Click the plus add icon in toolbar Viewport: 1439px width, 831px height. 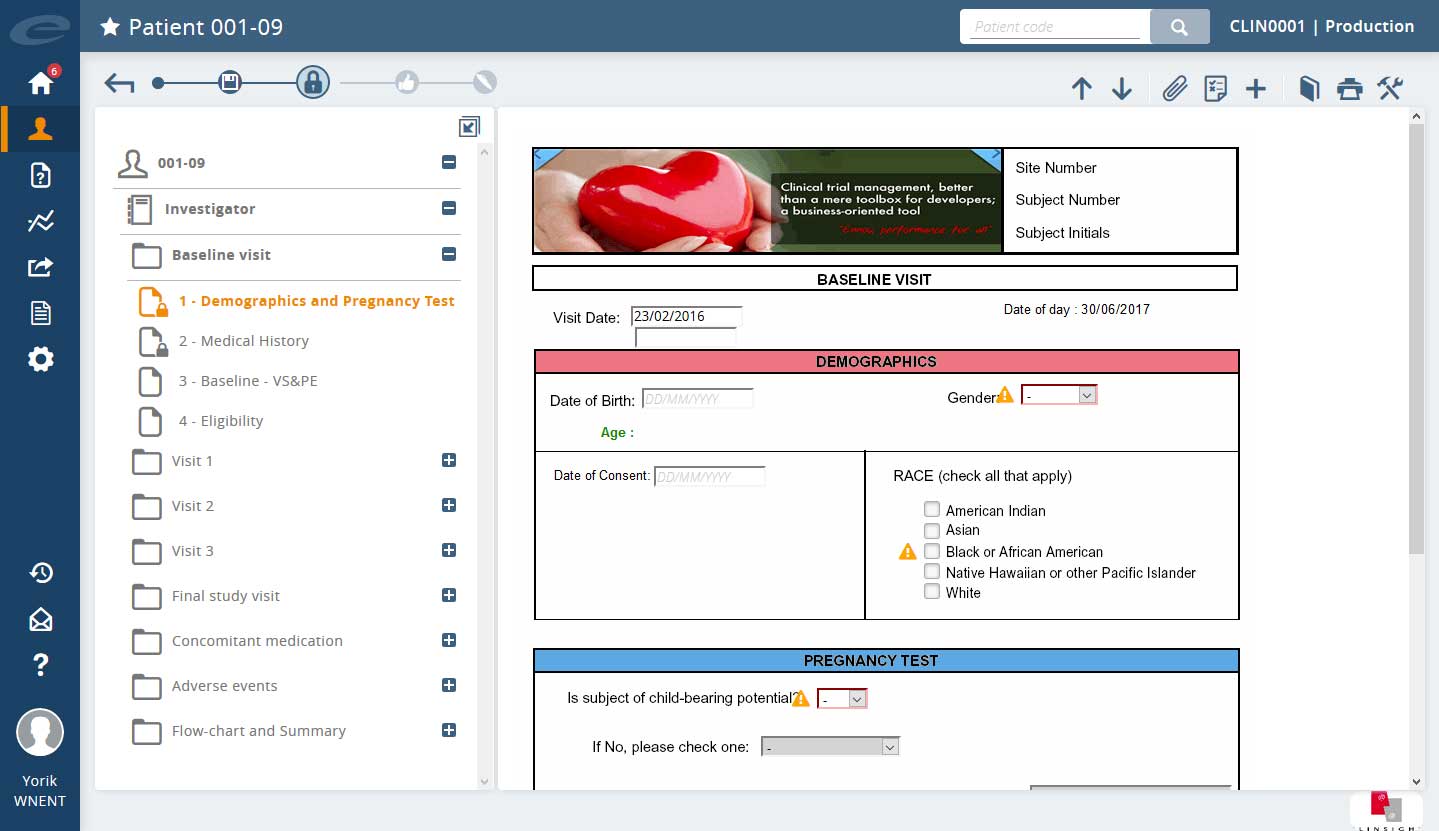1256,89
